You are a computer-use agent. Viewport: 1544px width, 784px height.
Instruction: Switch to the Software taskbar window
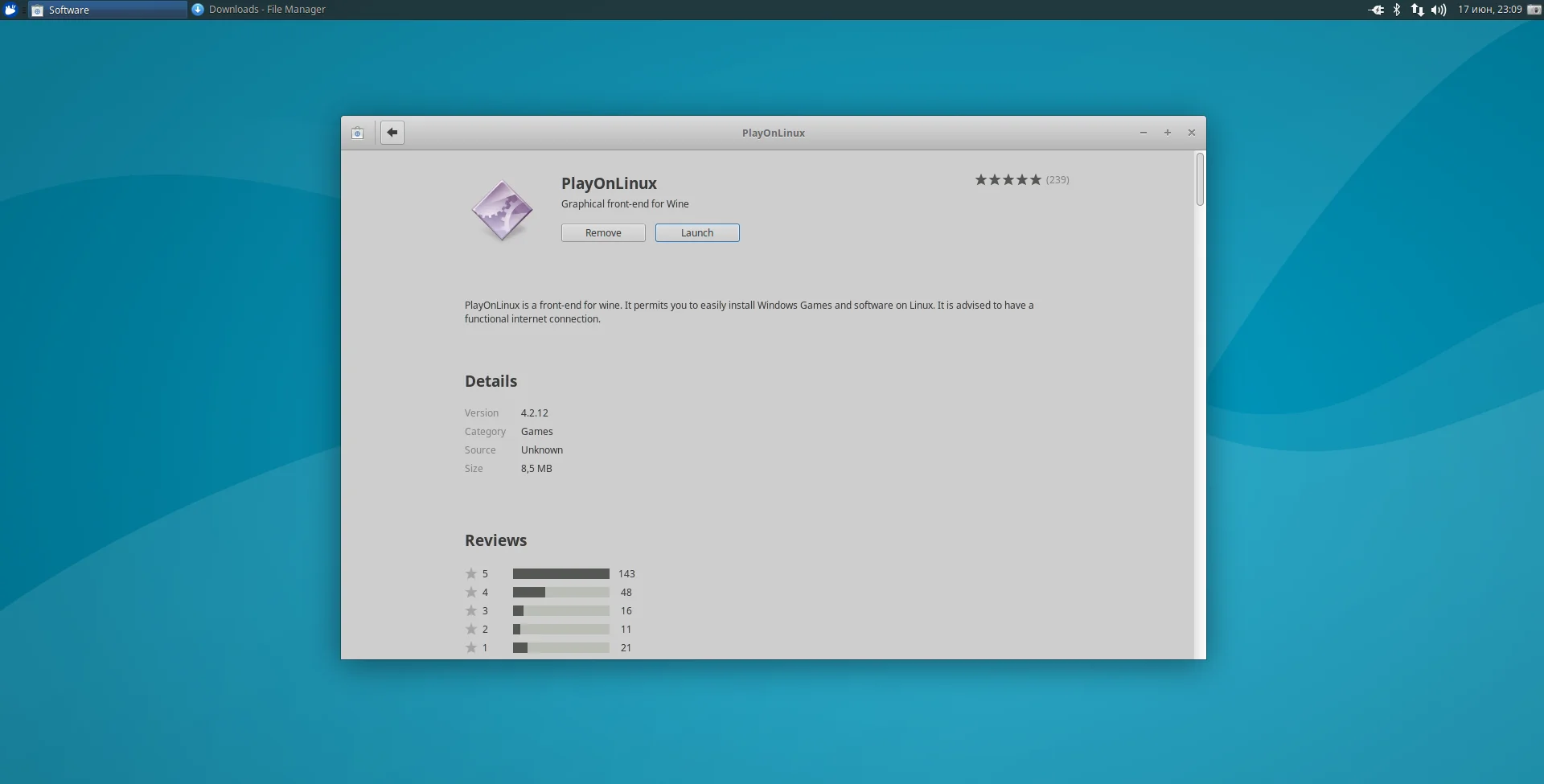point(108,10)
